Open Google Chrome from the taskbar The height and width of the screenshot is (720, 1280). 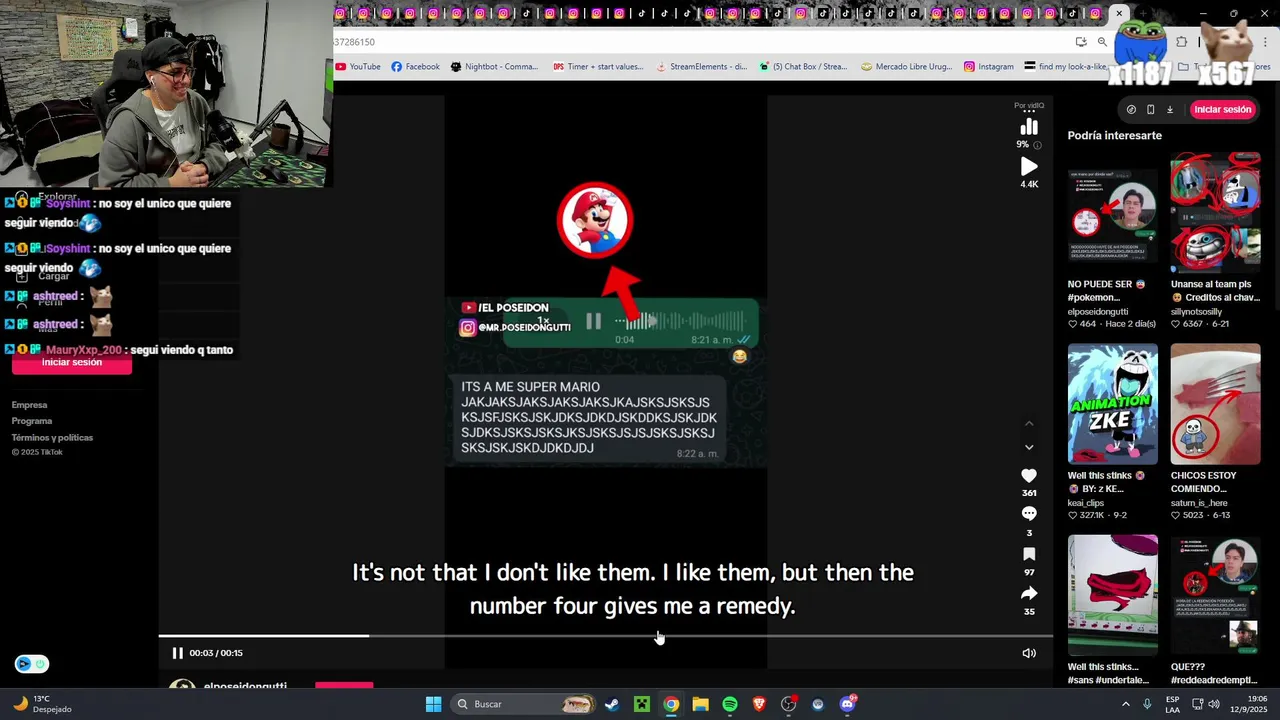pos(671,704)
